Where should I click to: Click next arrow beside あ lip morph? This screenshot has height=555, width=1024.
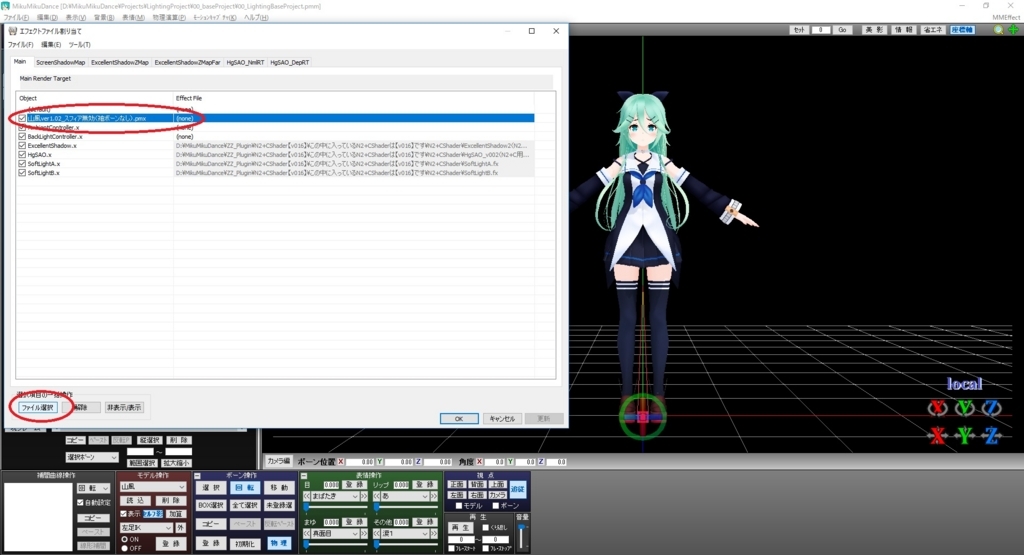(434, 497)
